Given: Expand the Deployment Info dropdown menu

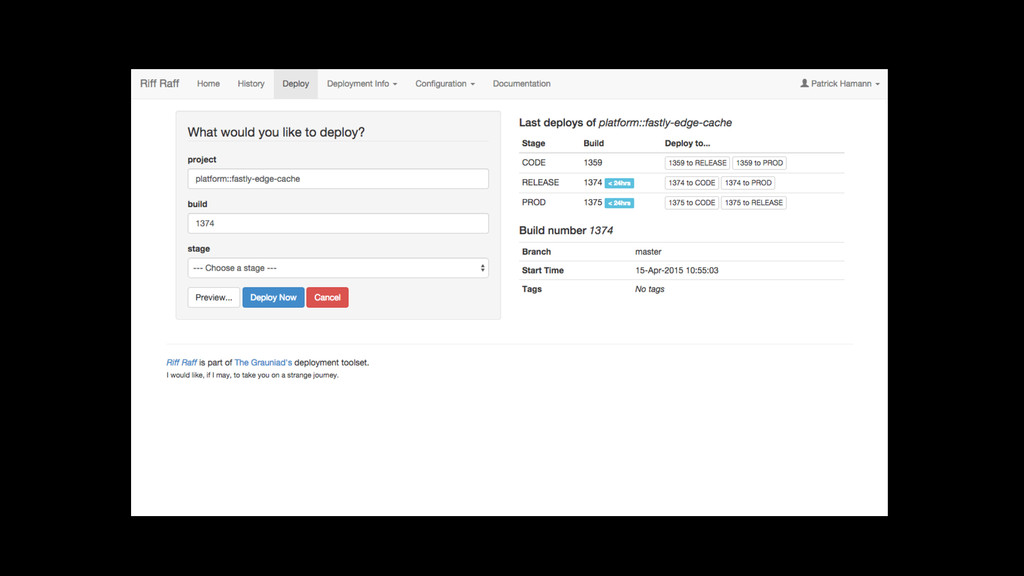Looking at the screenshot, I should tap(362, 84).
